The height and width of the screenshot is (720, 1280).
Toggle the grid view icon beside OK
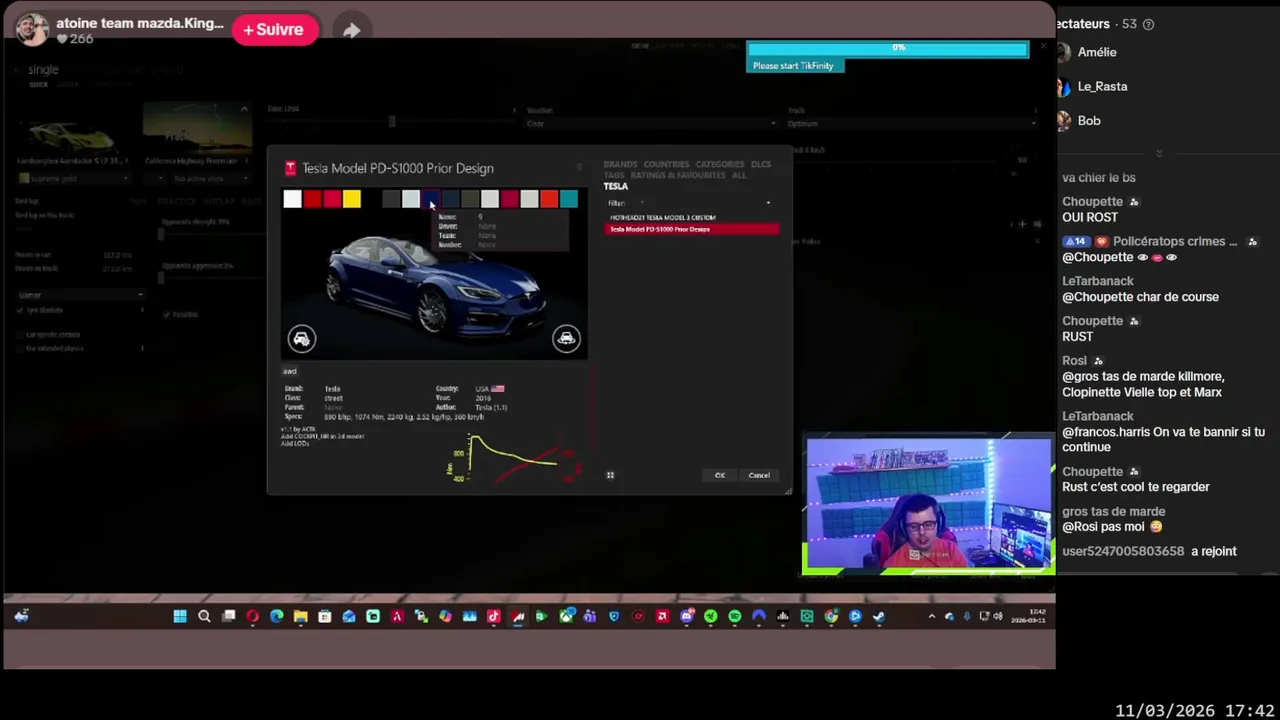point(610,475)
